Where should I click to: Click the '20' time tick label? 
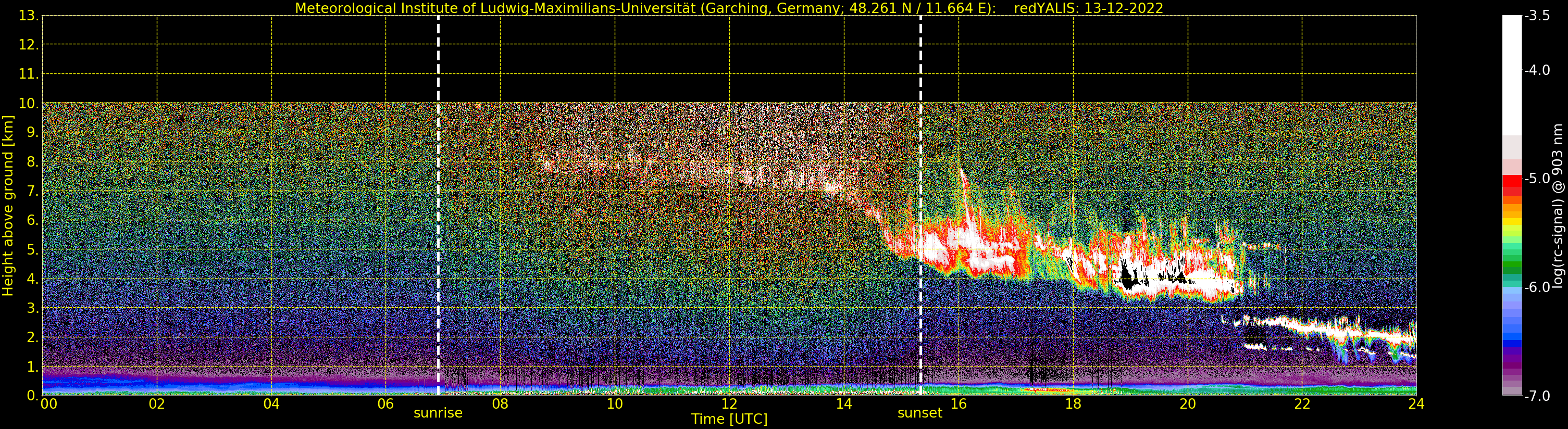[x=1187, y=403]
